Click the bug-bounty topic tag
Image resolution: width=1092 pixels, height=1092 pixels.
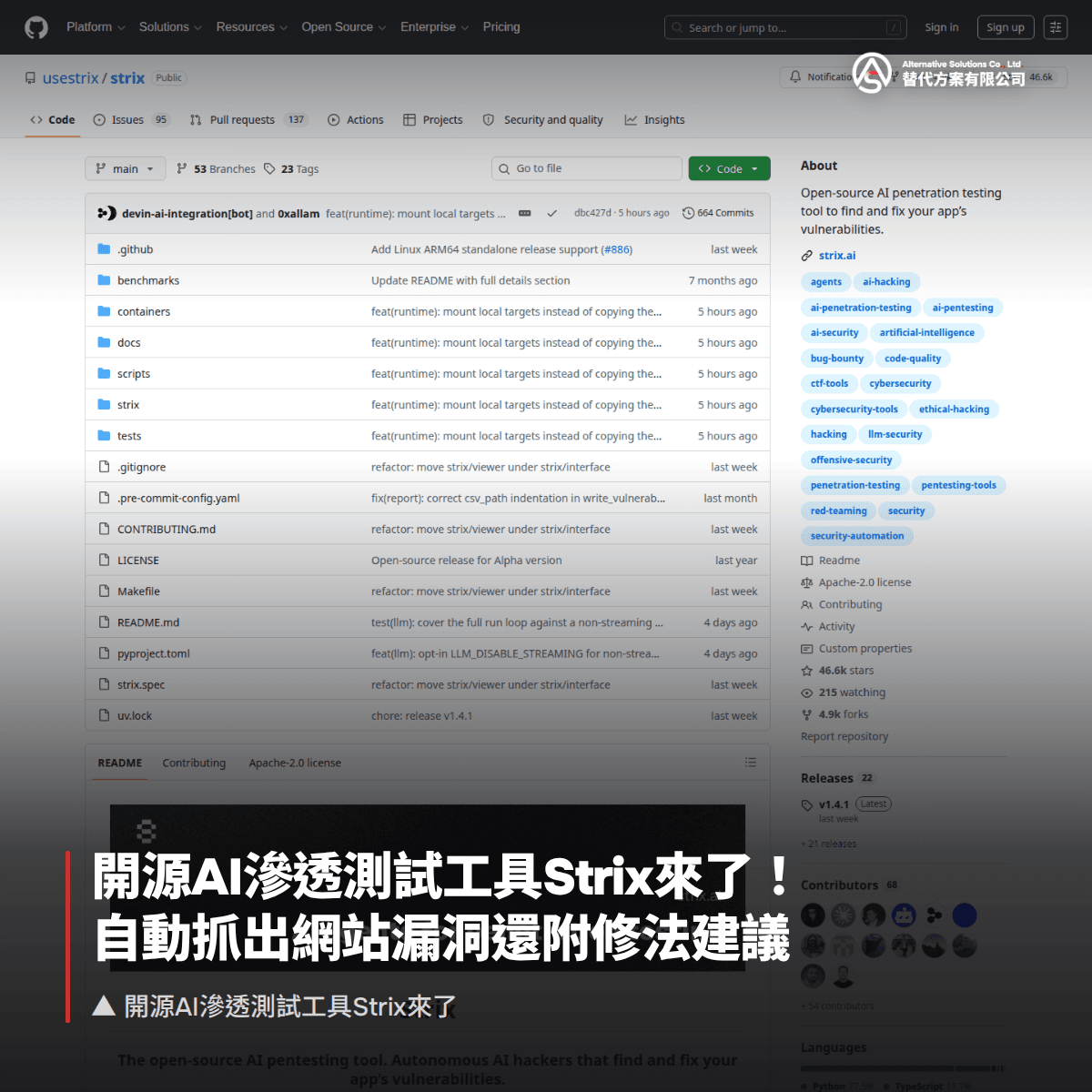click(x=837, y=359)
